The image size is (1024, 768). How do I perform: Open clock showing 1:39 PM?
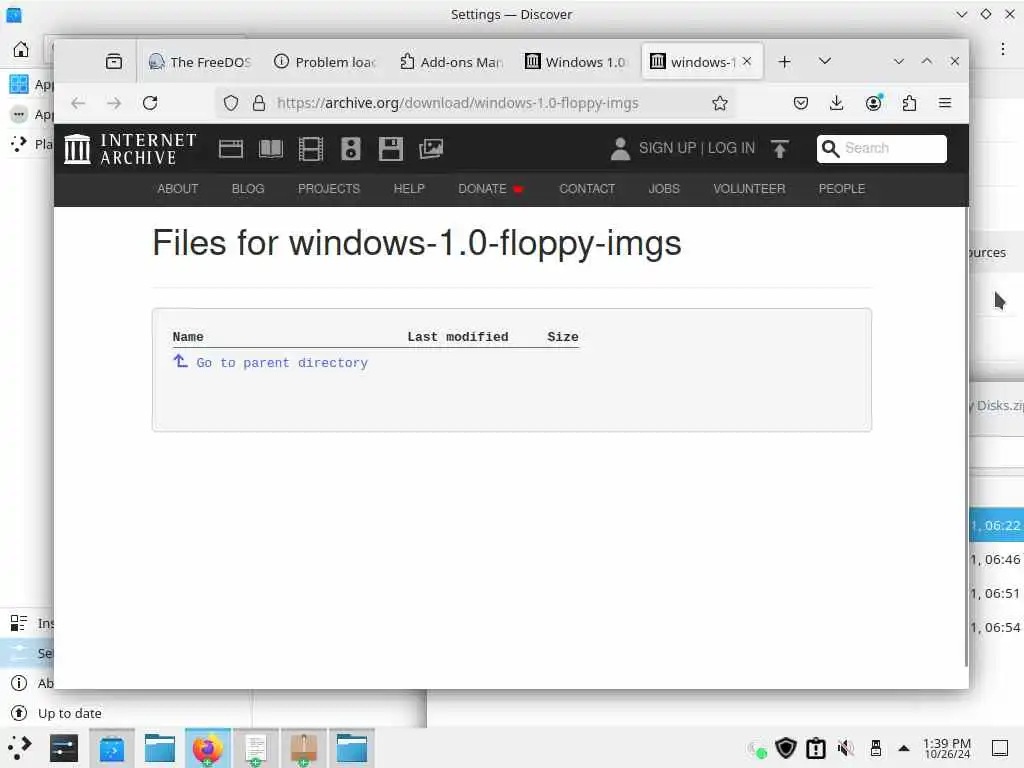click(947, 748)
